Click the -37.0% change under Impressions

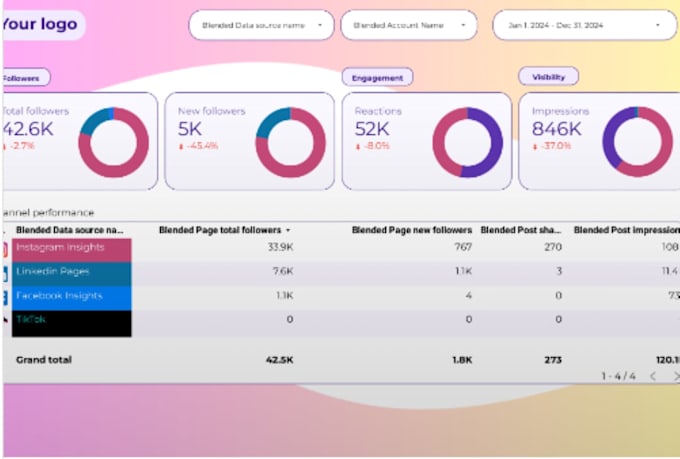[x=552, y=146]
